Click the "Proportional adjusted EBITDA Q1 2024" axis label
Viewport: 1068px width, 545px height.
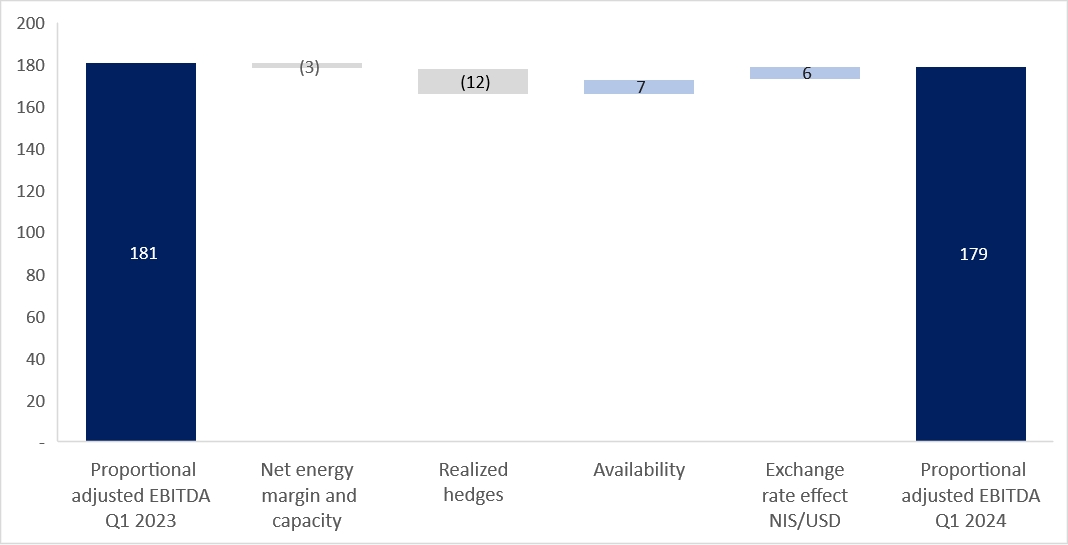[971, 495]
